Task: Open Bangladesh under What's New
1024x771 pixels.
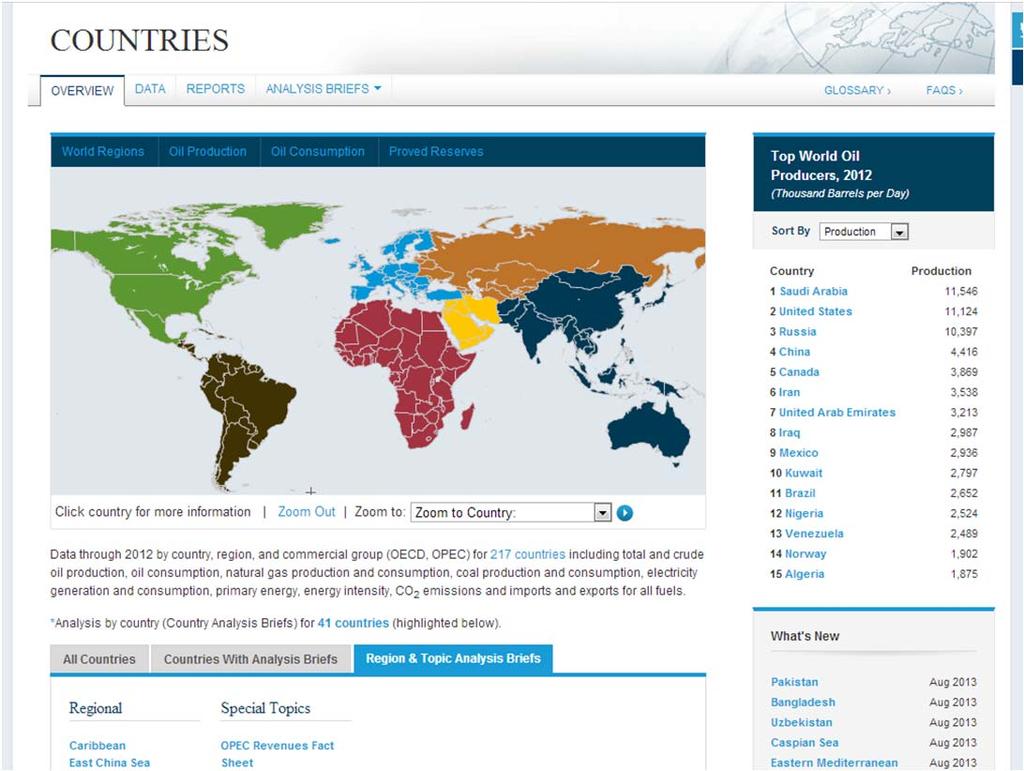Action: pos(803,702)
